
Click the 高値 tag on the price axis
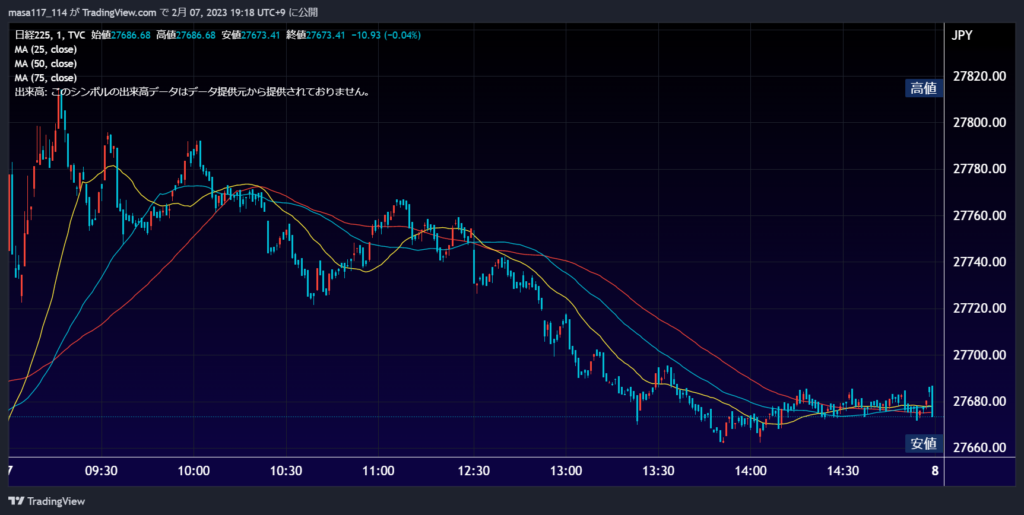(x=923, y=89)
